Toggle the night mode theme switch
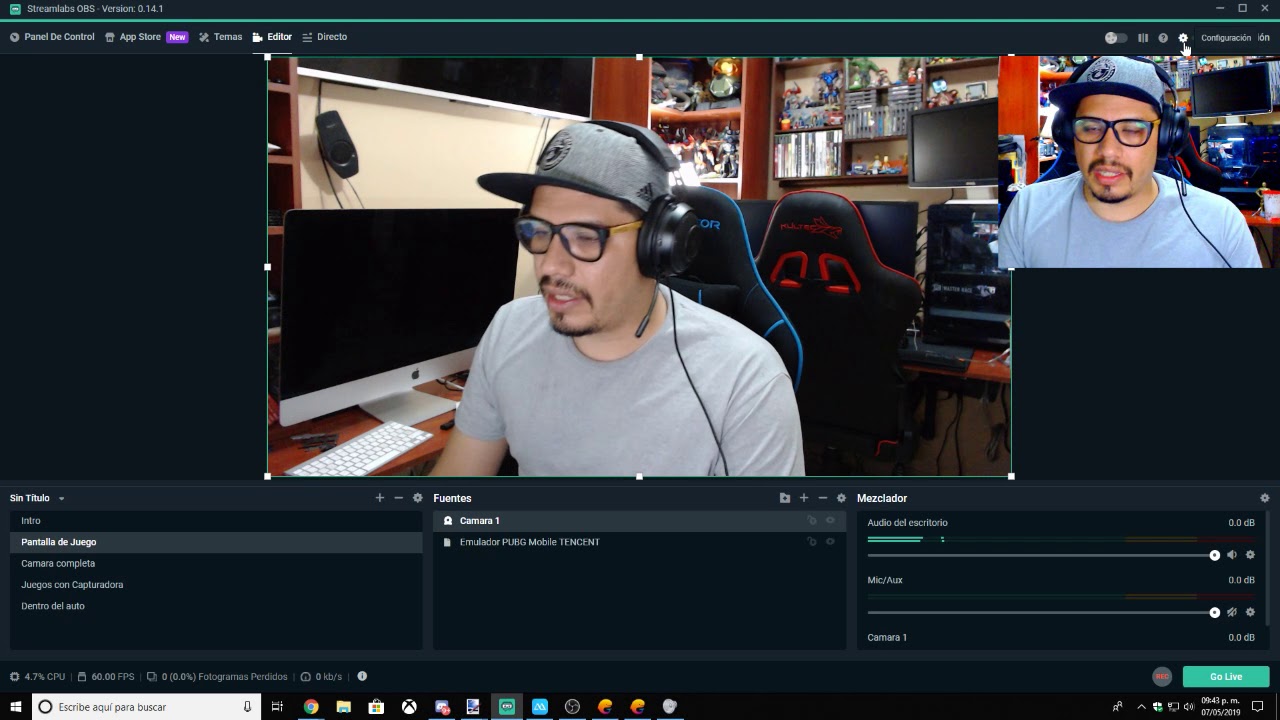This screenshot has width=1280, height=720. pyautogui.click(x=1115, y=38)
